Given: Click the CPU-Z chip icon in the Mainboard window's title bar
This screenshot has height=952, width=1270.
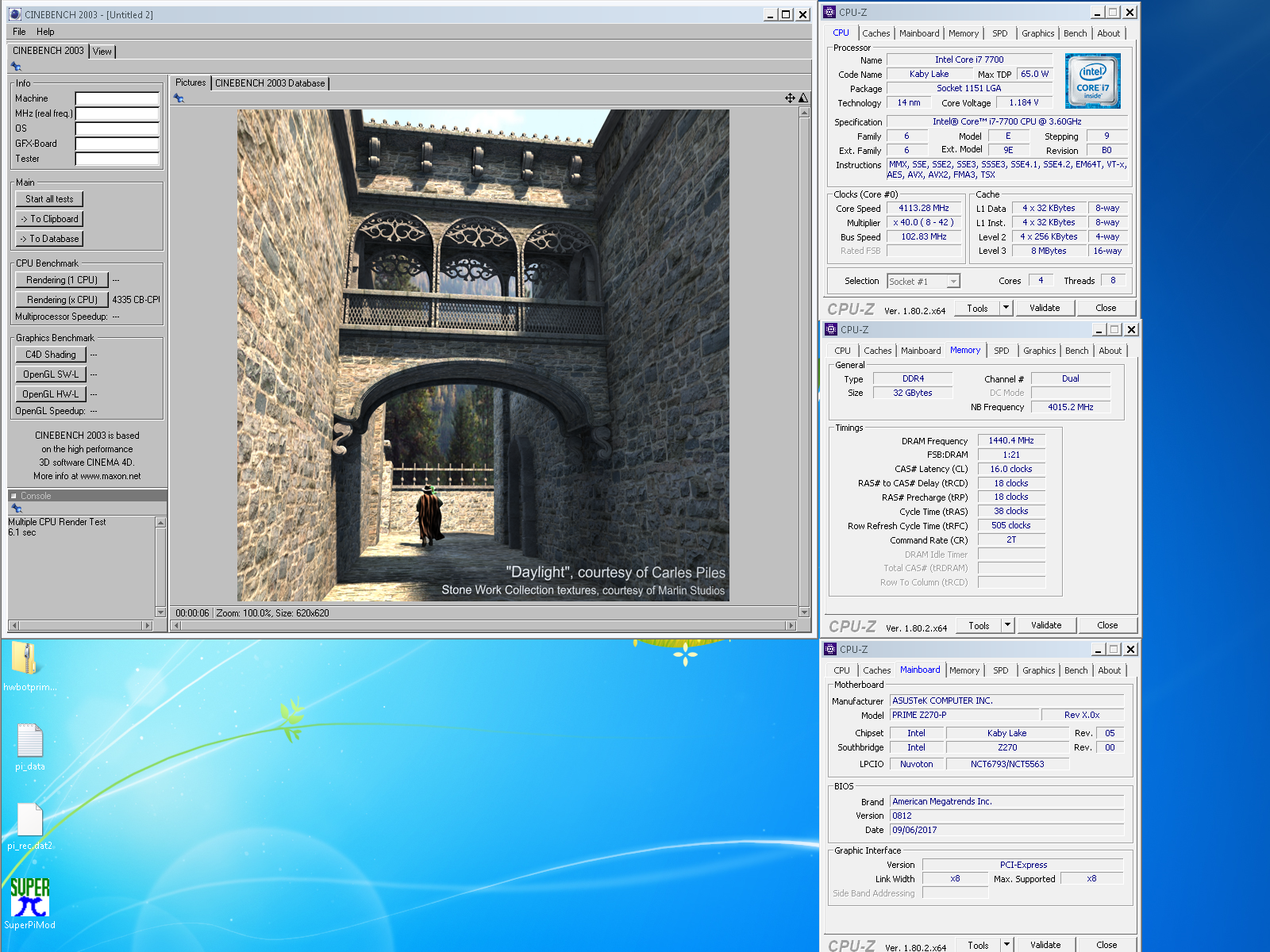Looking at the screenshot, I should [x=831, y=649].
